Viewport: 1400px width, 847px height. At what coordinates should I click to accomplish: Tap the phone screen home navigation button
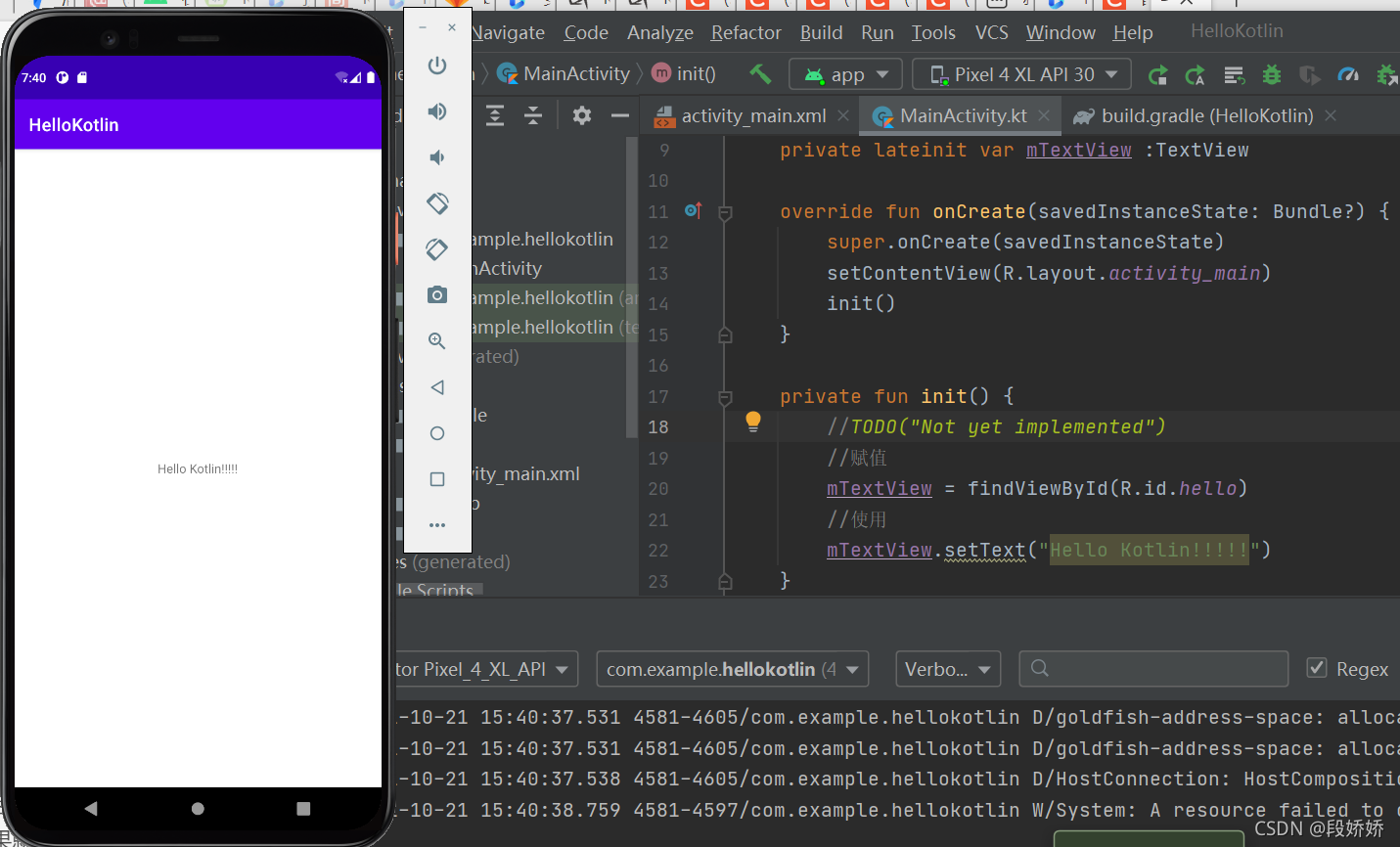pyautogui.click(x=198, y=809)
